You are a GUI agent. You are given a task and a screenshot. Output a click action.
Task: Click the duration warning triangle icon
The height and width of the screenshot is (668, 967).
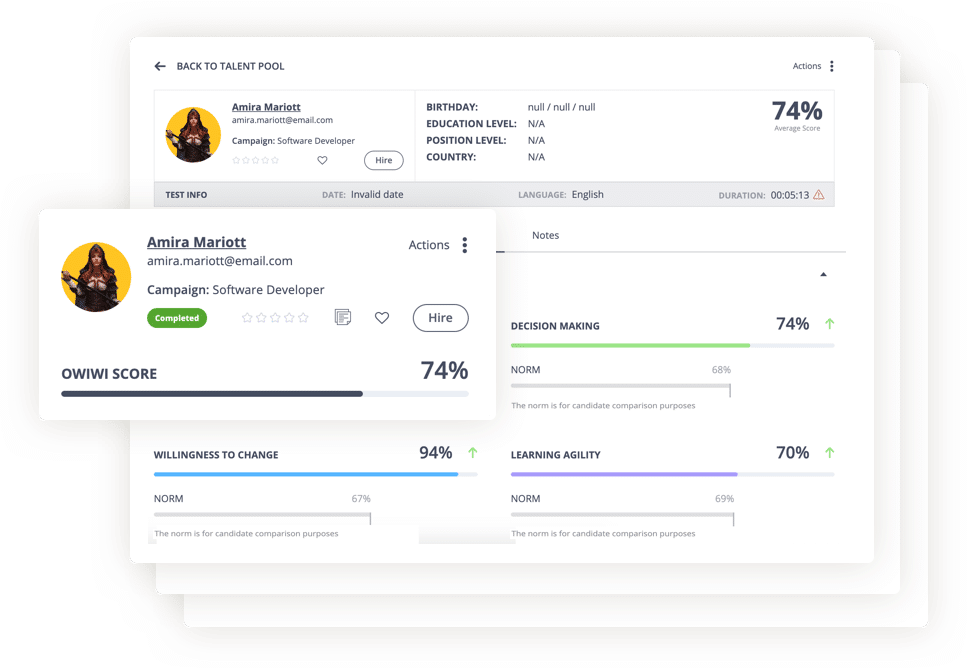[x=819, y=195]
